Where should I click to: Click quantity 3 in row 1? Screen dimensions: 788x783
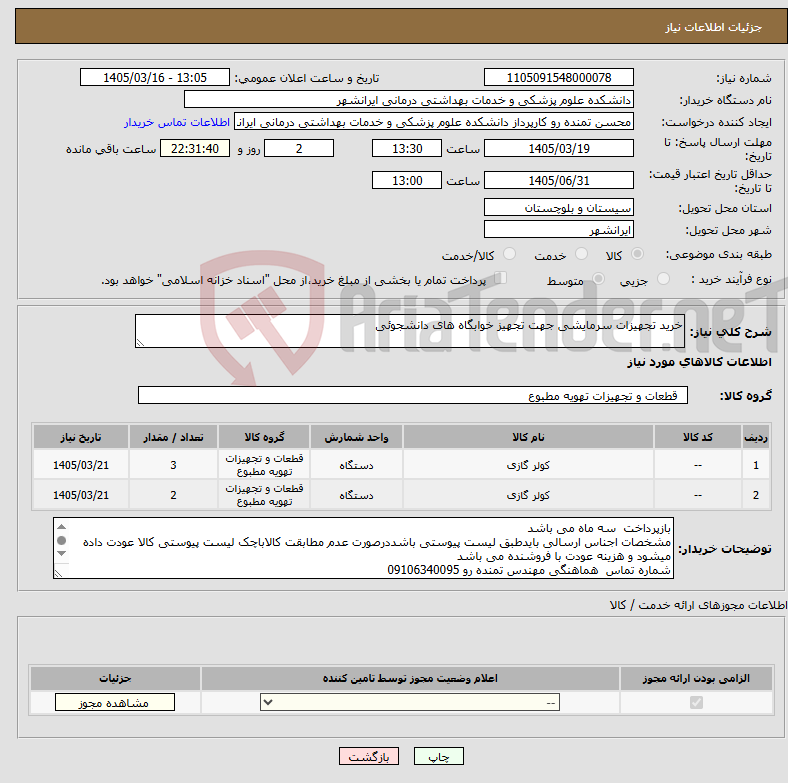tap(173, 465)
